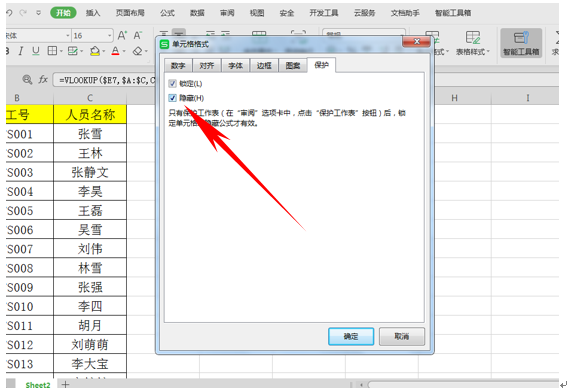Screen dimensions: 569x388
Task: Close the 单元格格式 dialog
Action: [417, 41]
